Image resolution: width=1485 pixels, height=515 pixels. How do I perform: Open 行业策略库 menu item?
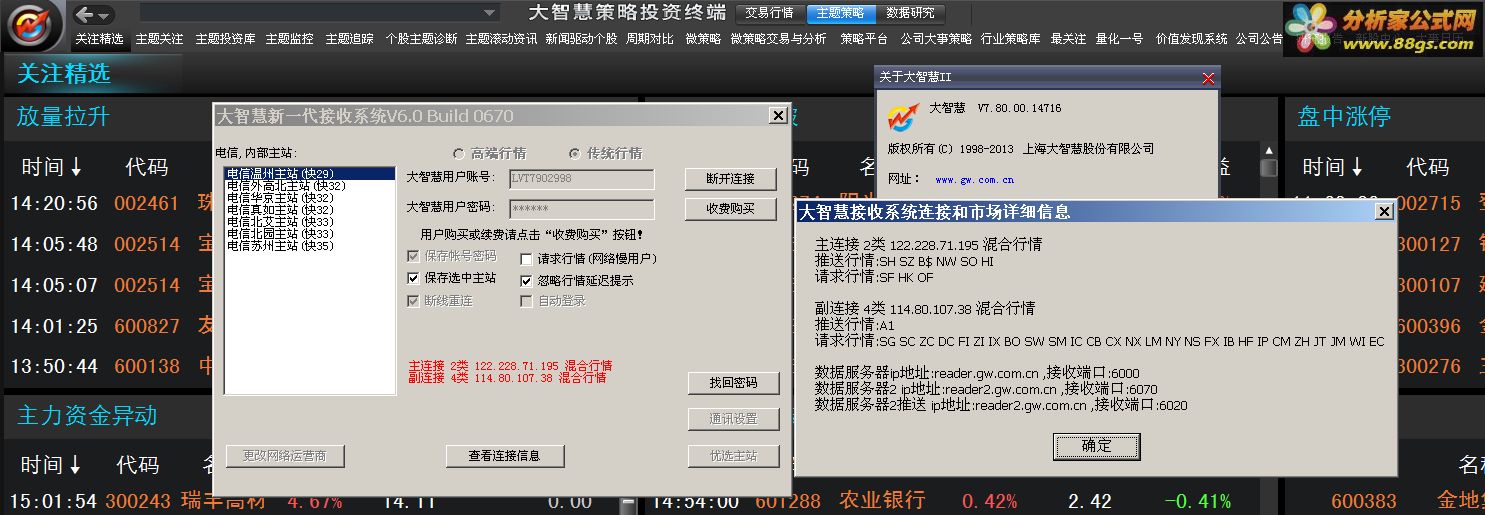point(1010,39)
